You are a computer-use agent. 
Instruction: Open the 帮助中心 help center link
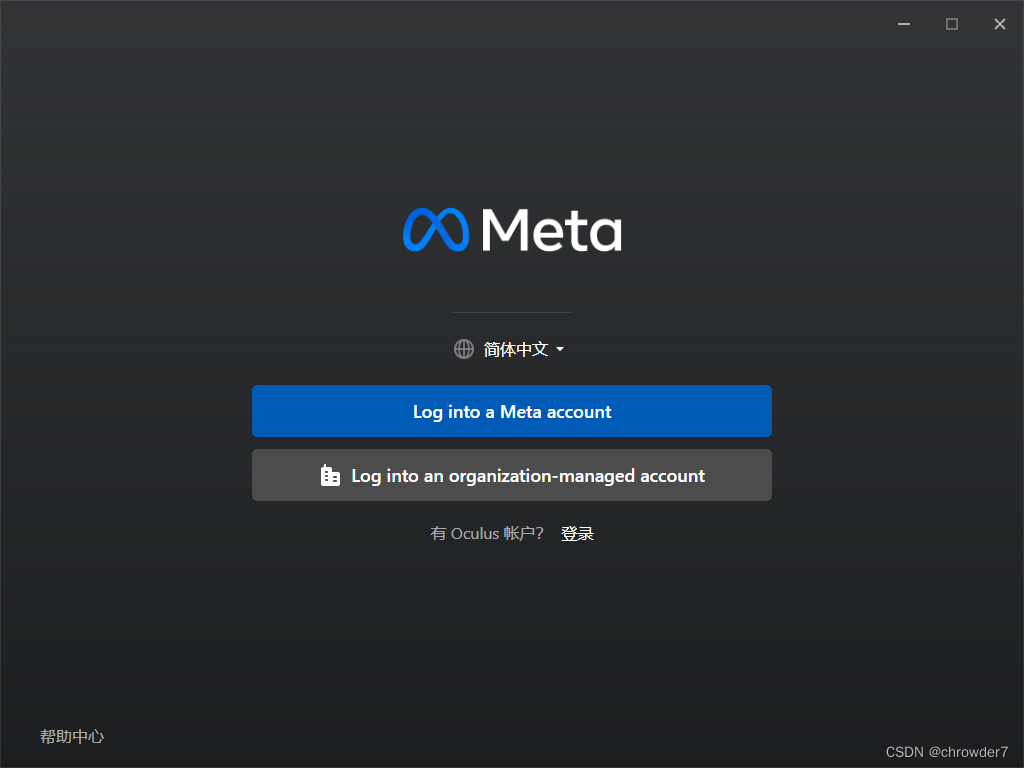(x=72, y=737)
